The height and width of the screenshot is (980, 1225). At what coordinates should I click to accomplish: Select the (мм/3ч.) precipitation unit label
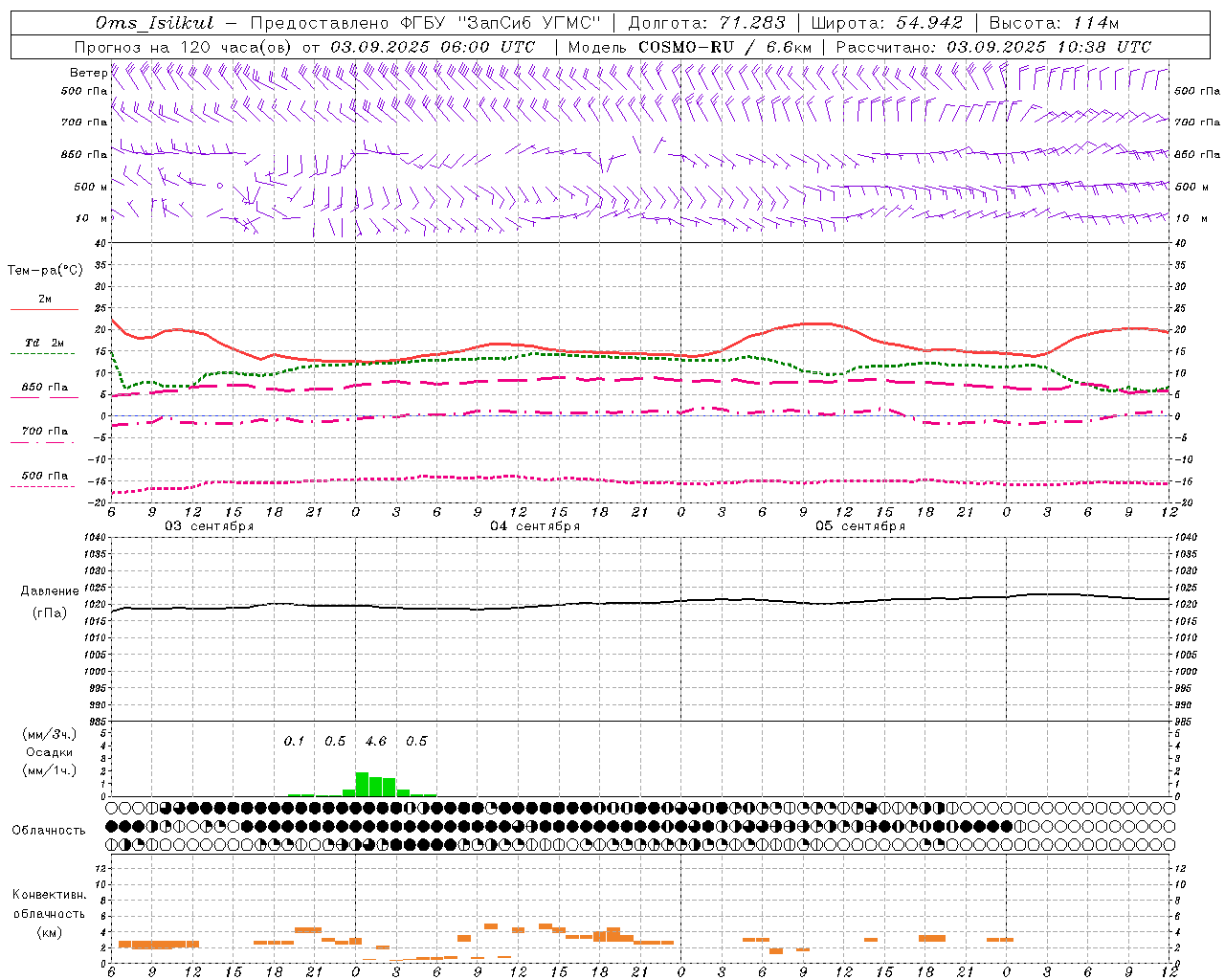49,734
